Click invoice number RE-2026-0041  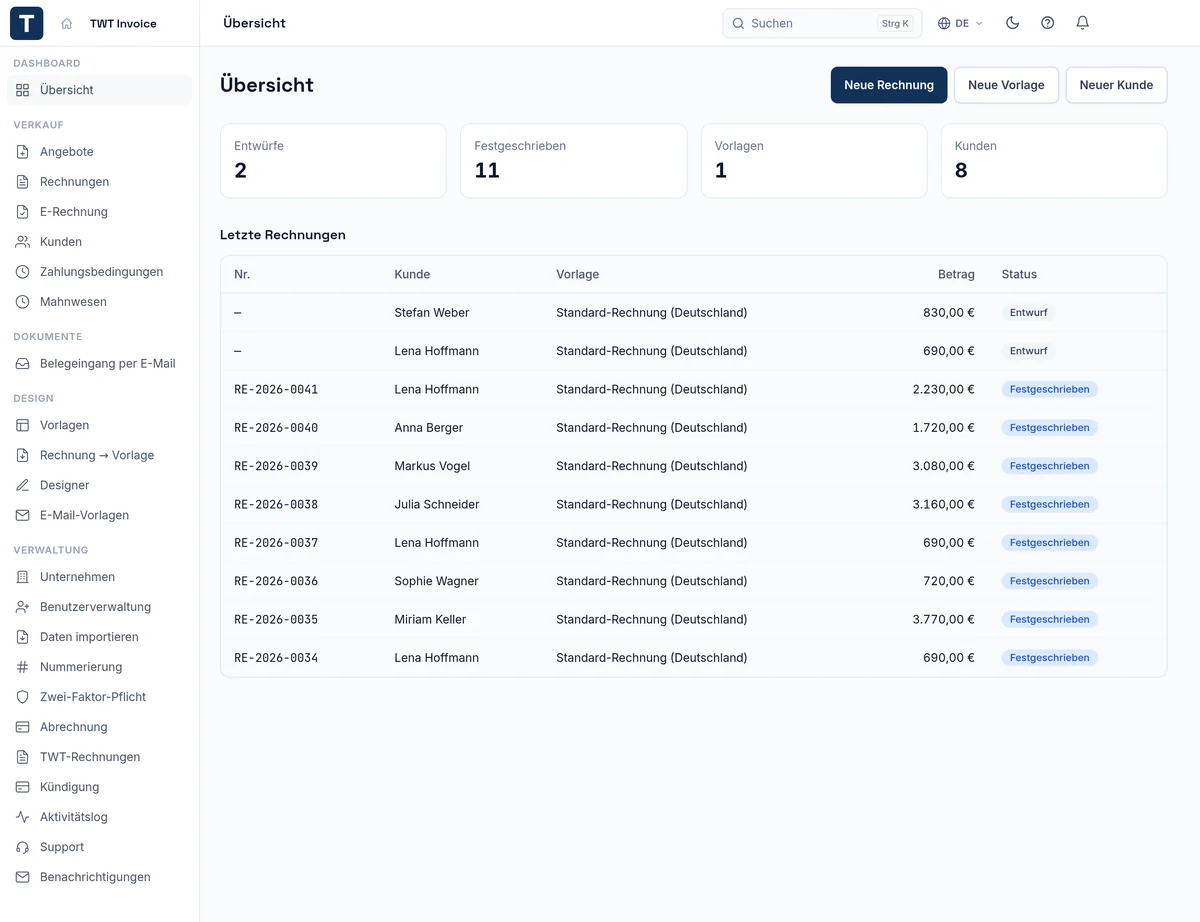tap(276, 389)
